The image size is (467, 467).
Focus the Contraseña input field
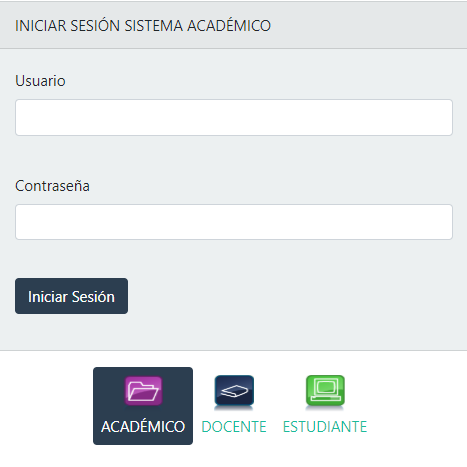click(x=234, y=222)
